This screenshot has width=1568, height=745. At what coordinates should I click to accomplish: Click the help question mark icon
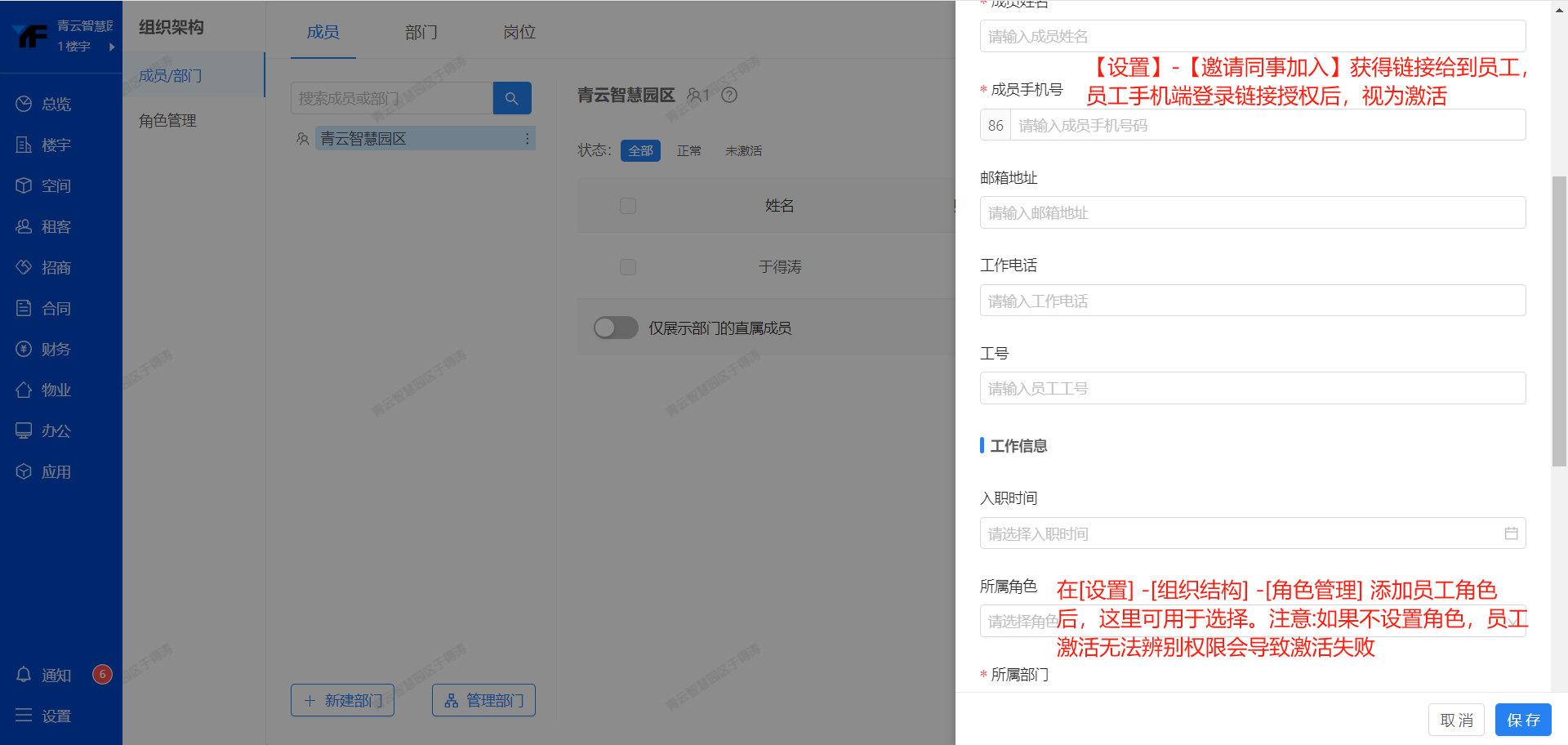729,96
